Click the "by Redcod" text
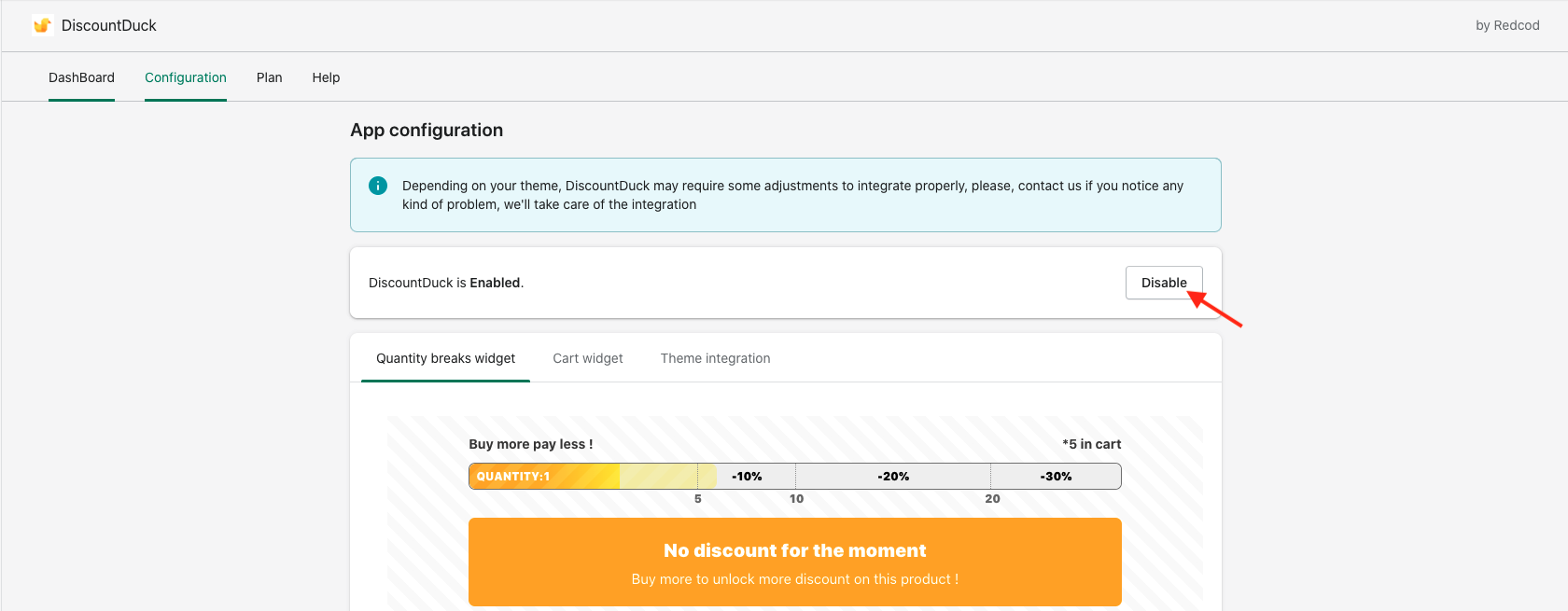Screen dimensions: 1568x611 tap(1506, 25)
